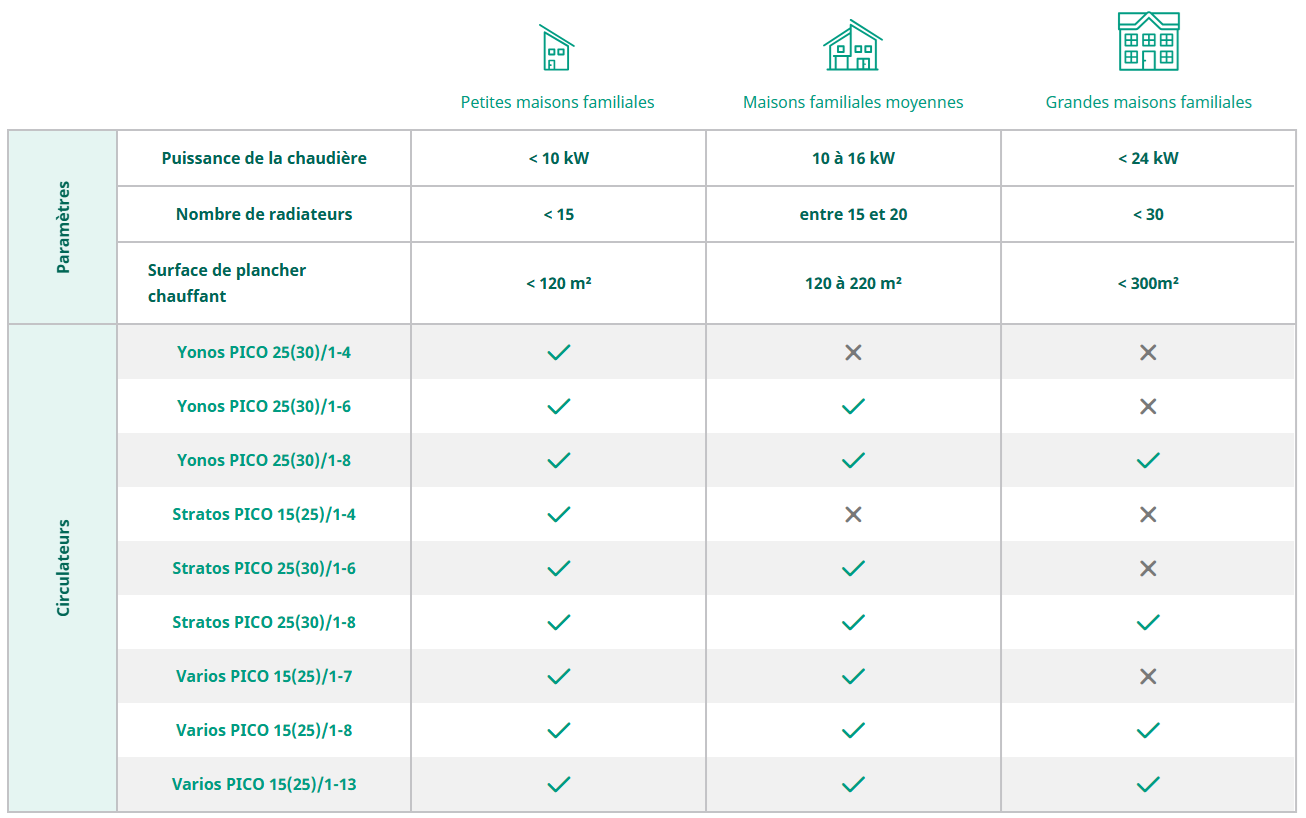Click the Puissance de la chaudière row label

click(264, 158)
